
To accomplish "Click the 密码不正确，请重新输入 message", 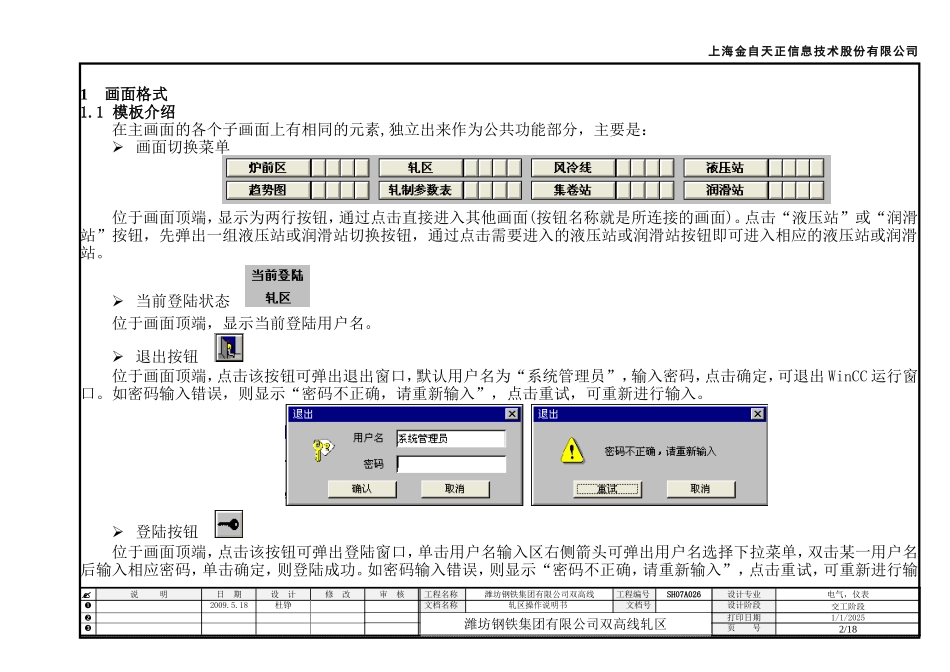I will 660,451.
